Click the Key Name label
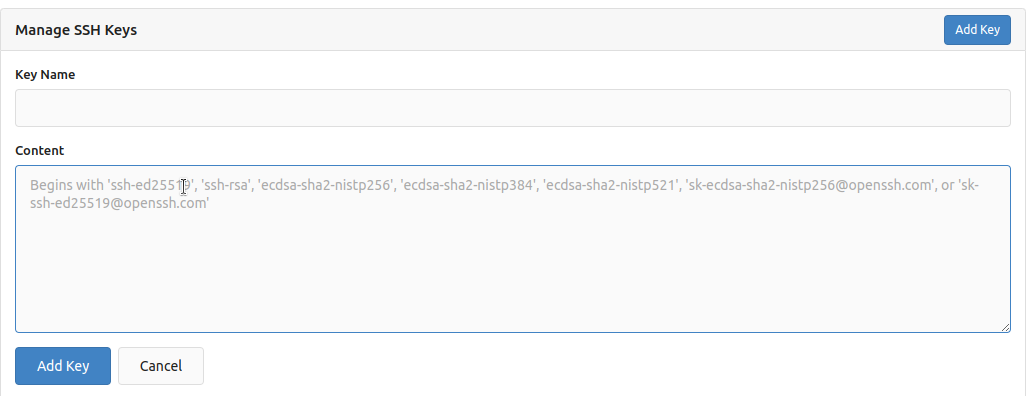 click(45, 75)
